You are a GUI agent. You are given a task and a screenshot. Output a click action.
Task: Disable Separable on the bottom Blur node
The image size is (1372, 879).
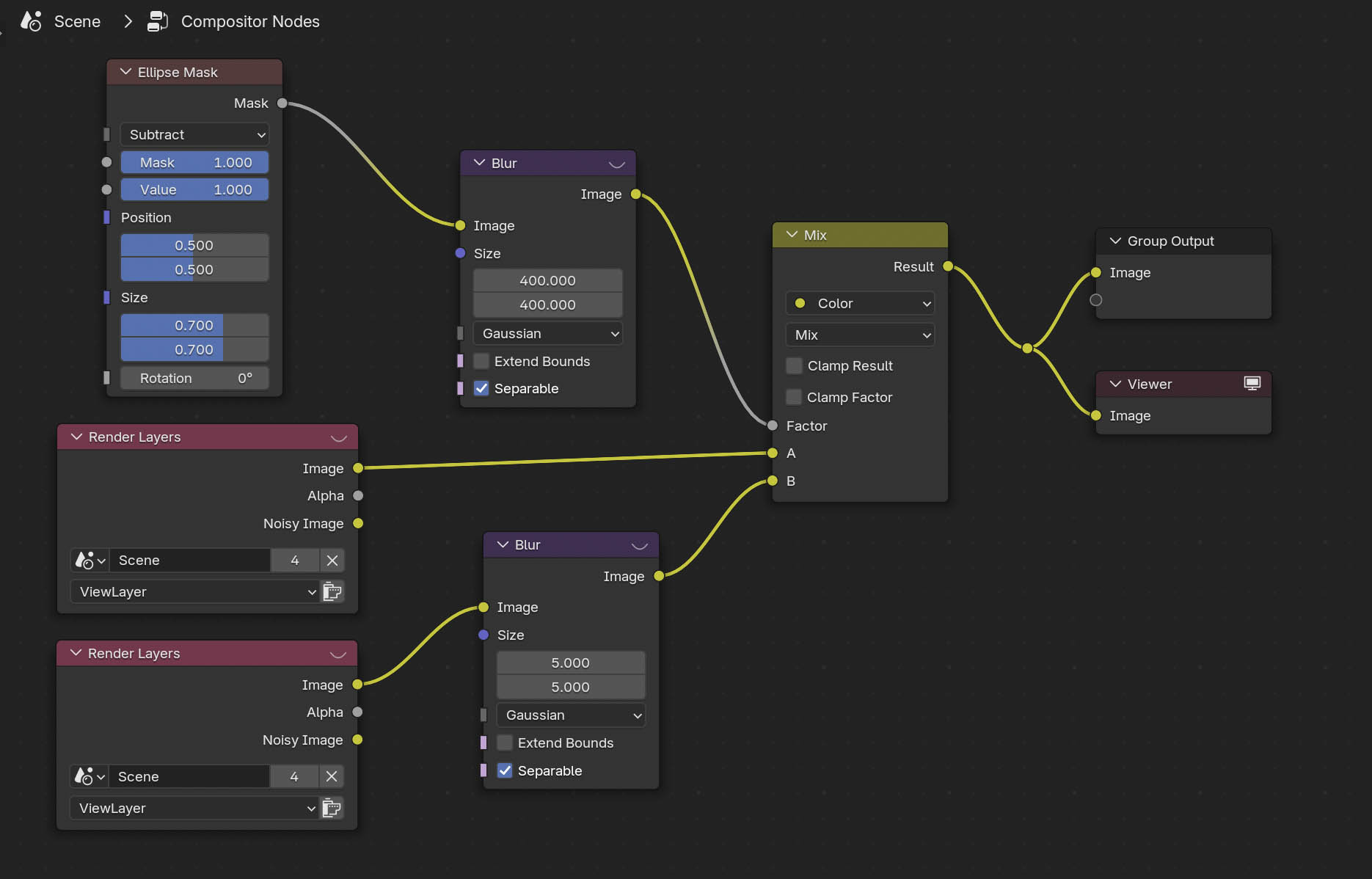click(x=504, y=770)
